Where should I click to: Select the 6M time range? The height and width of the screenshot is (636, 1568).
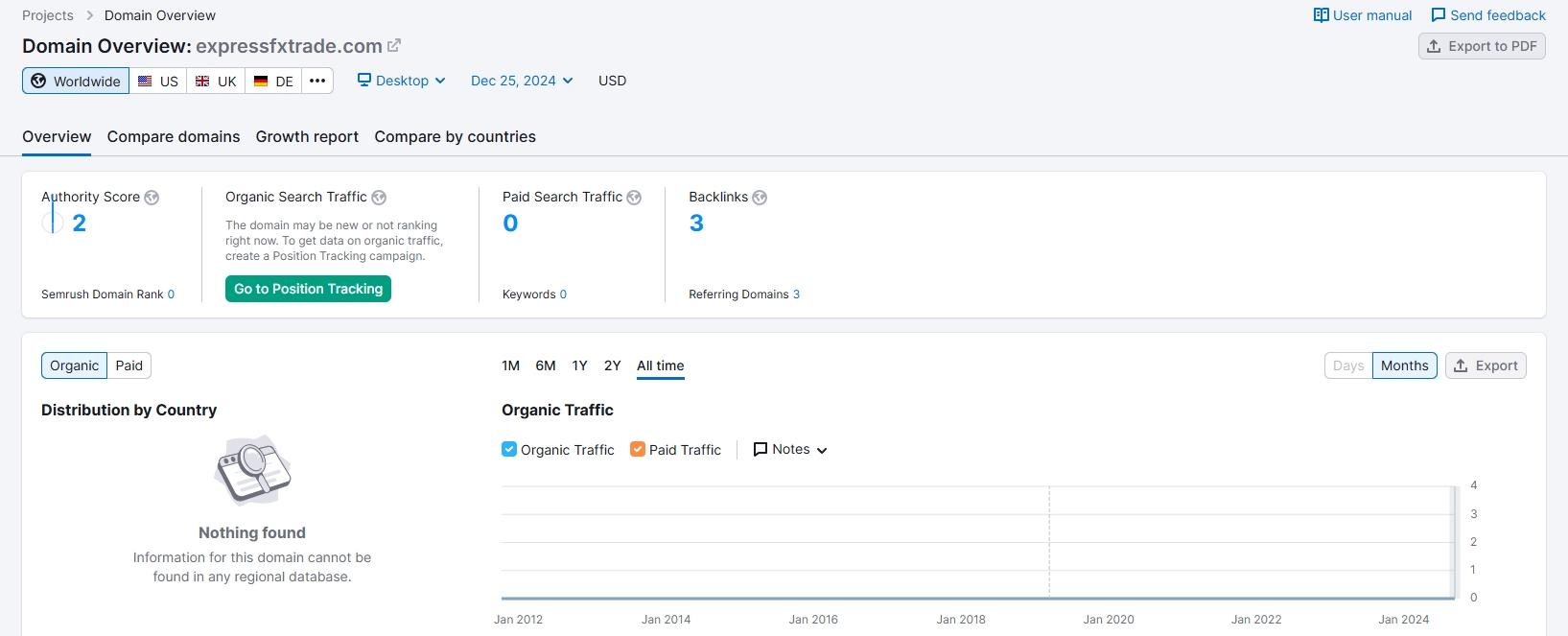point(546,365)
